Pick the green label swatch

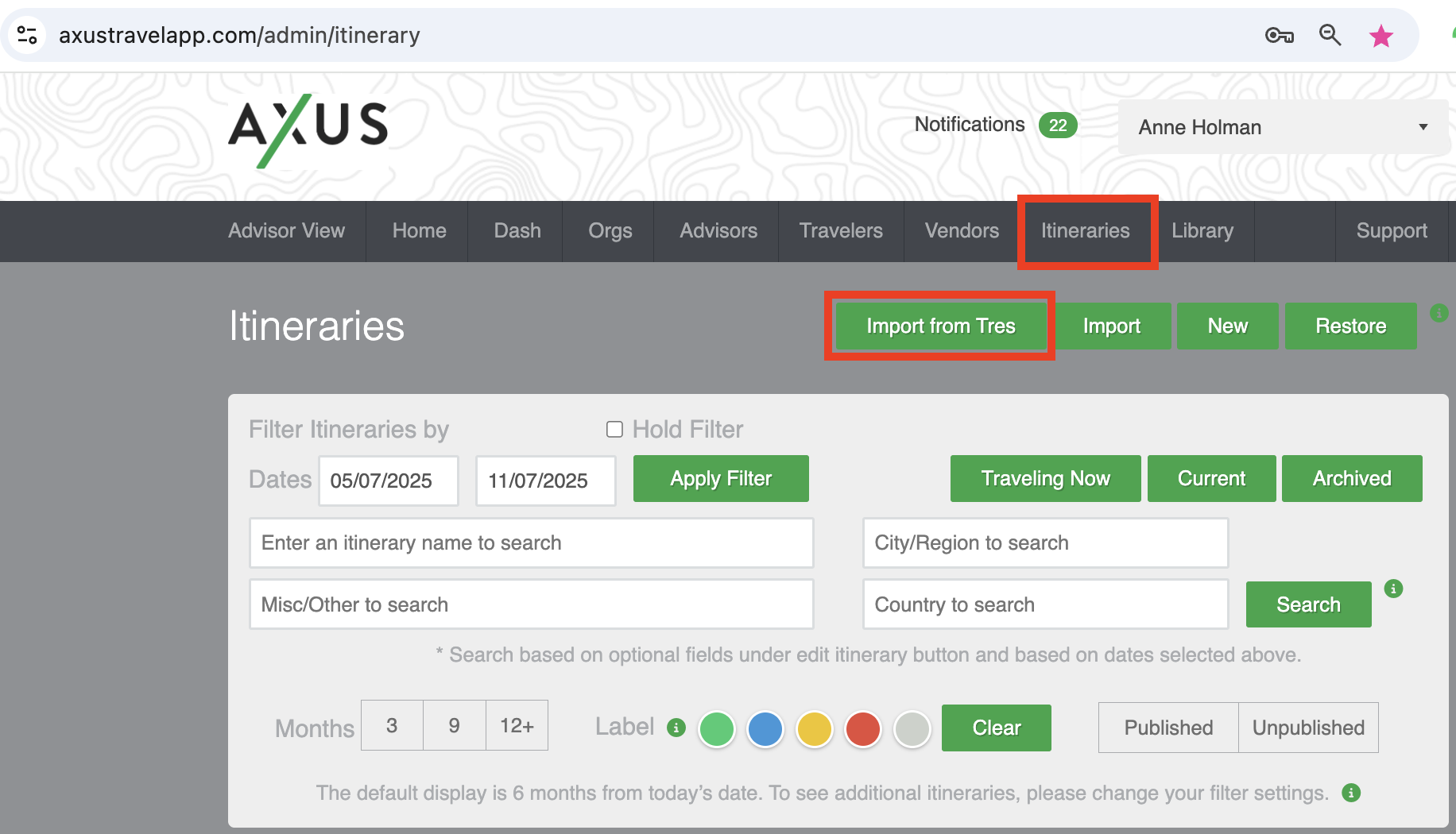(x=717, y=729)
